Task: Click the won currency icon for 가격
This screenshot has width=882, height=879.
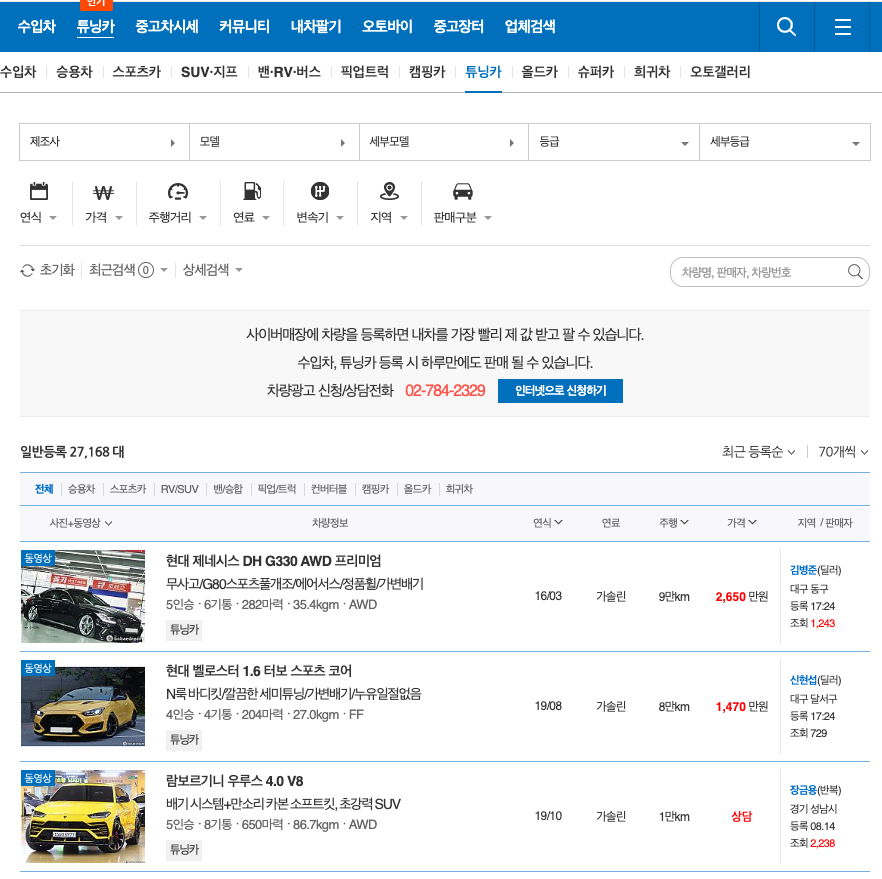Action: click(x=104, y=192)
